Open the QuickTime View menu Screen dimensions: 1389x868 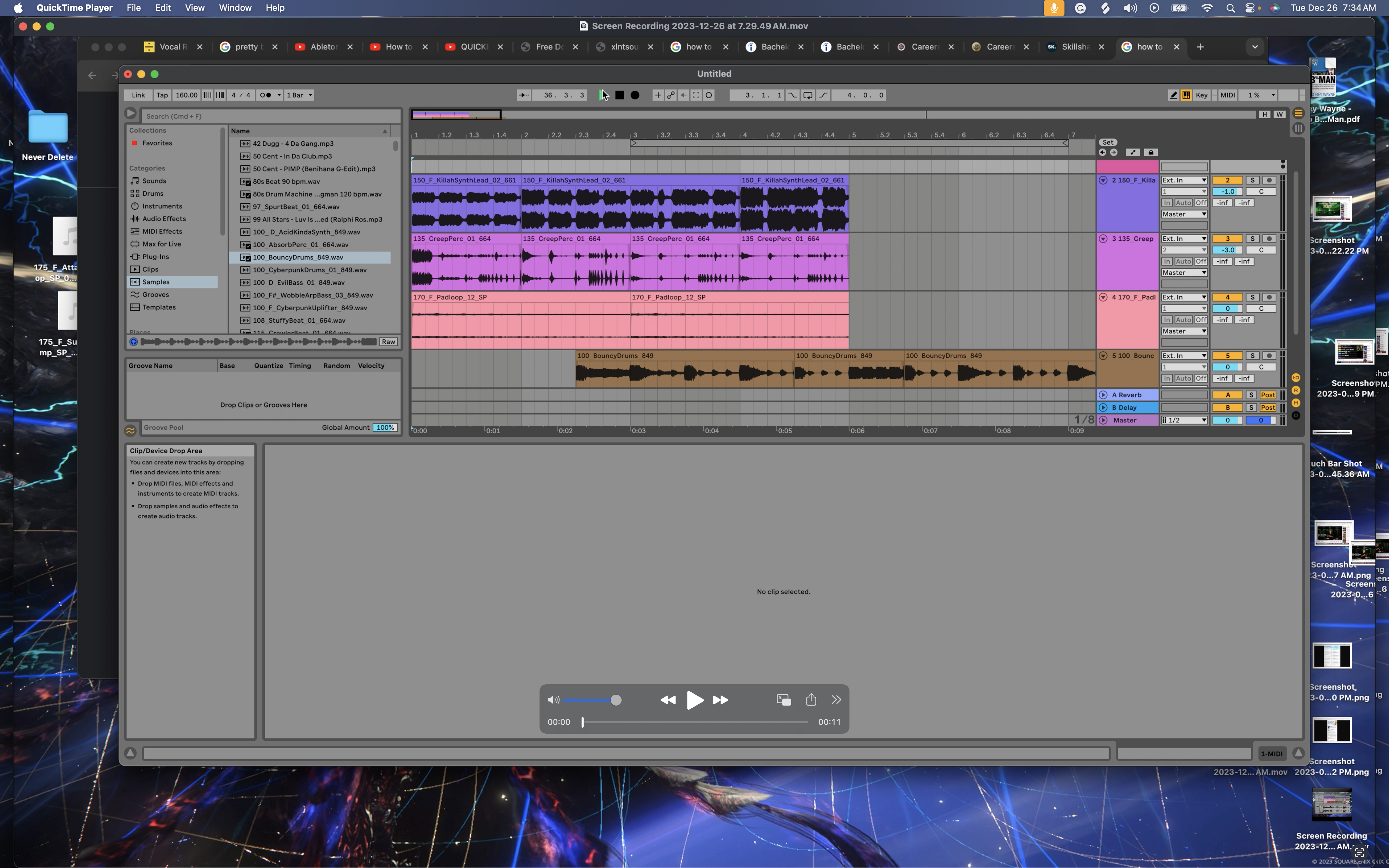(x=195, y=8)
